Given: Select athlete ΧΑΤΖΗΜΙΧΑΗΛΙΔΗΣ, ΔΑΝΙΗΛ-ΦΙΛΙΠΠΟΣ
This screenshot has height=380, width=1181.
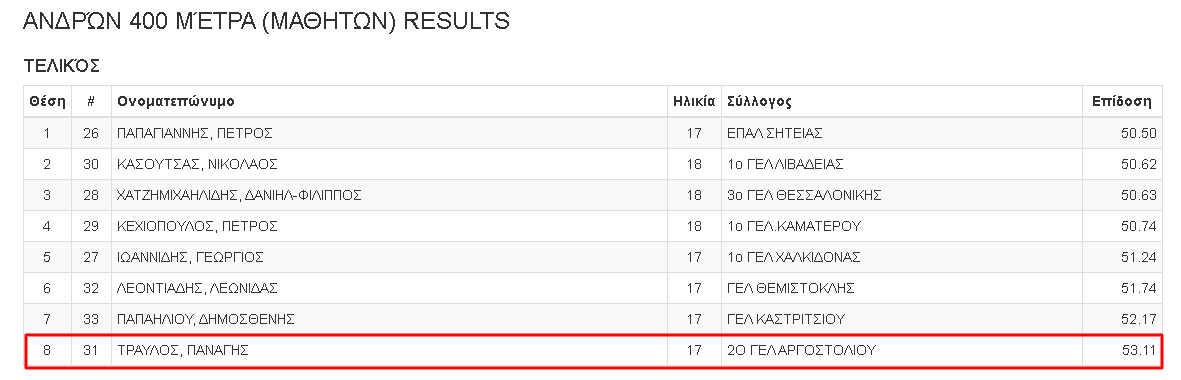Looking at the screenshot, I should pyautogui.click(x=239, y=196).
